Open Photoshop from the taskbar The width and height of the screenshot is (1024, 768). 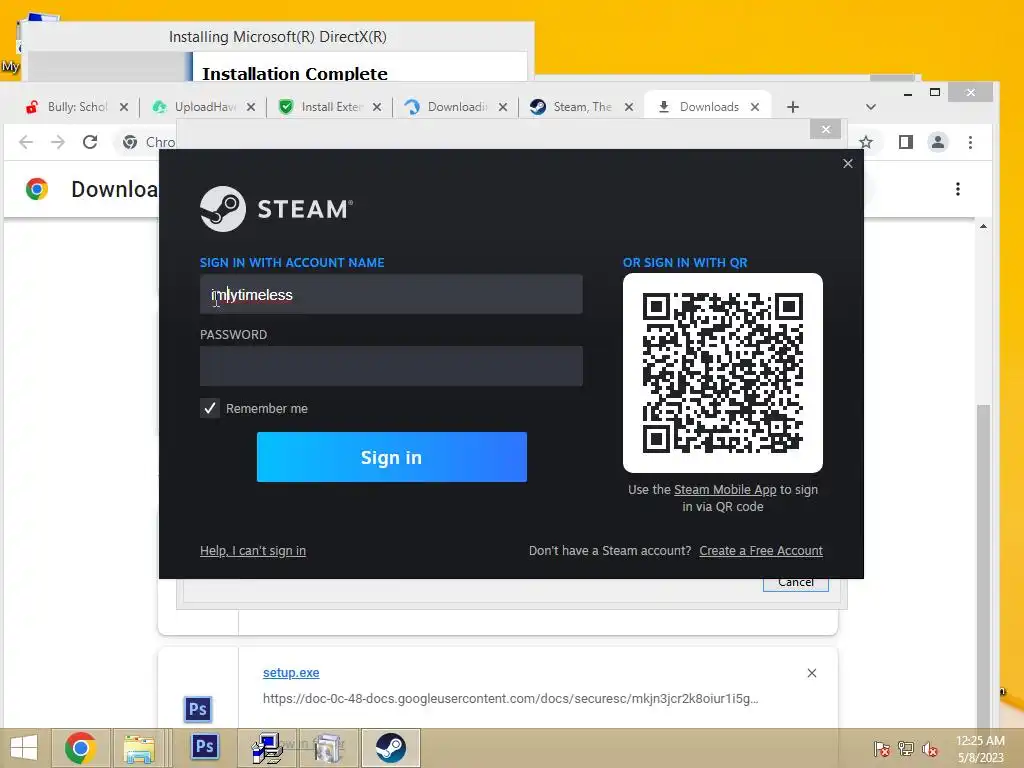(x=204, y=747)
